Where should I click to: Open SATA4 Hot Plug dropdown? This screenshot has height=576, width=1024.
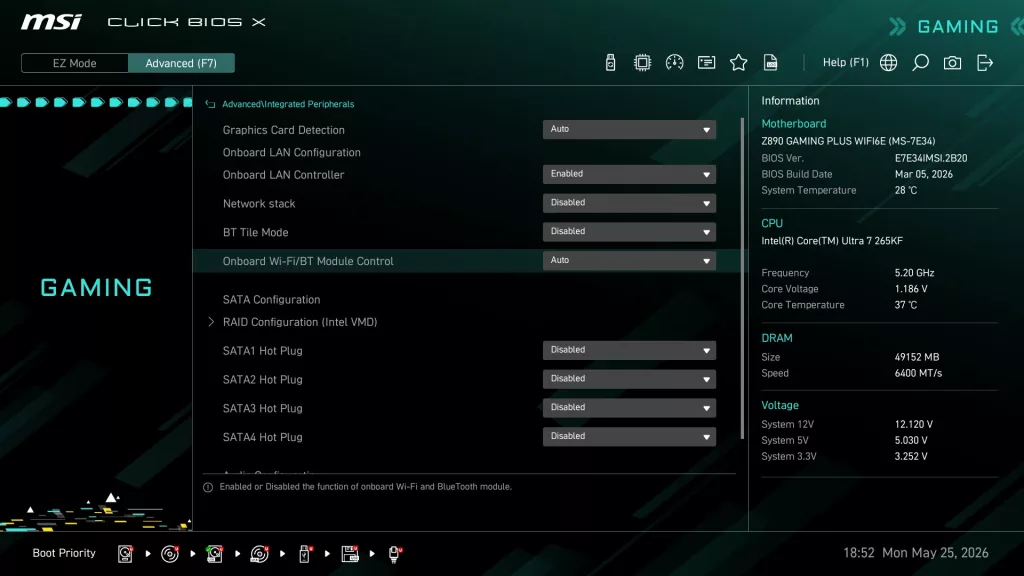(629, 436)
